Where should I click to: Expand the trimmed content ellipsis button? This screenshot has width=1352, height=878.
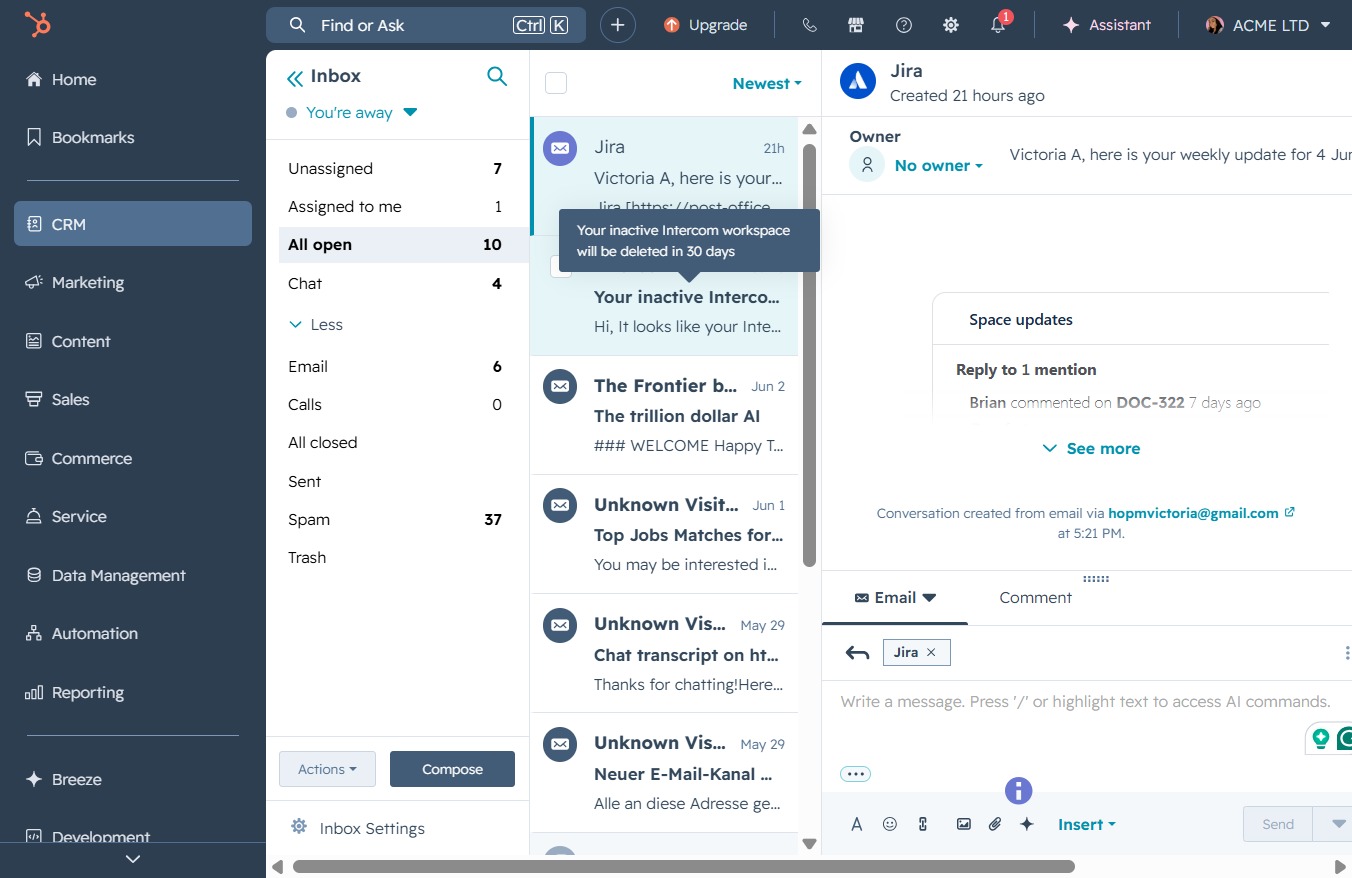pyautogui.click(x=856, y=774)
